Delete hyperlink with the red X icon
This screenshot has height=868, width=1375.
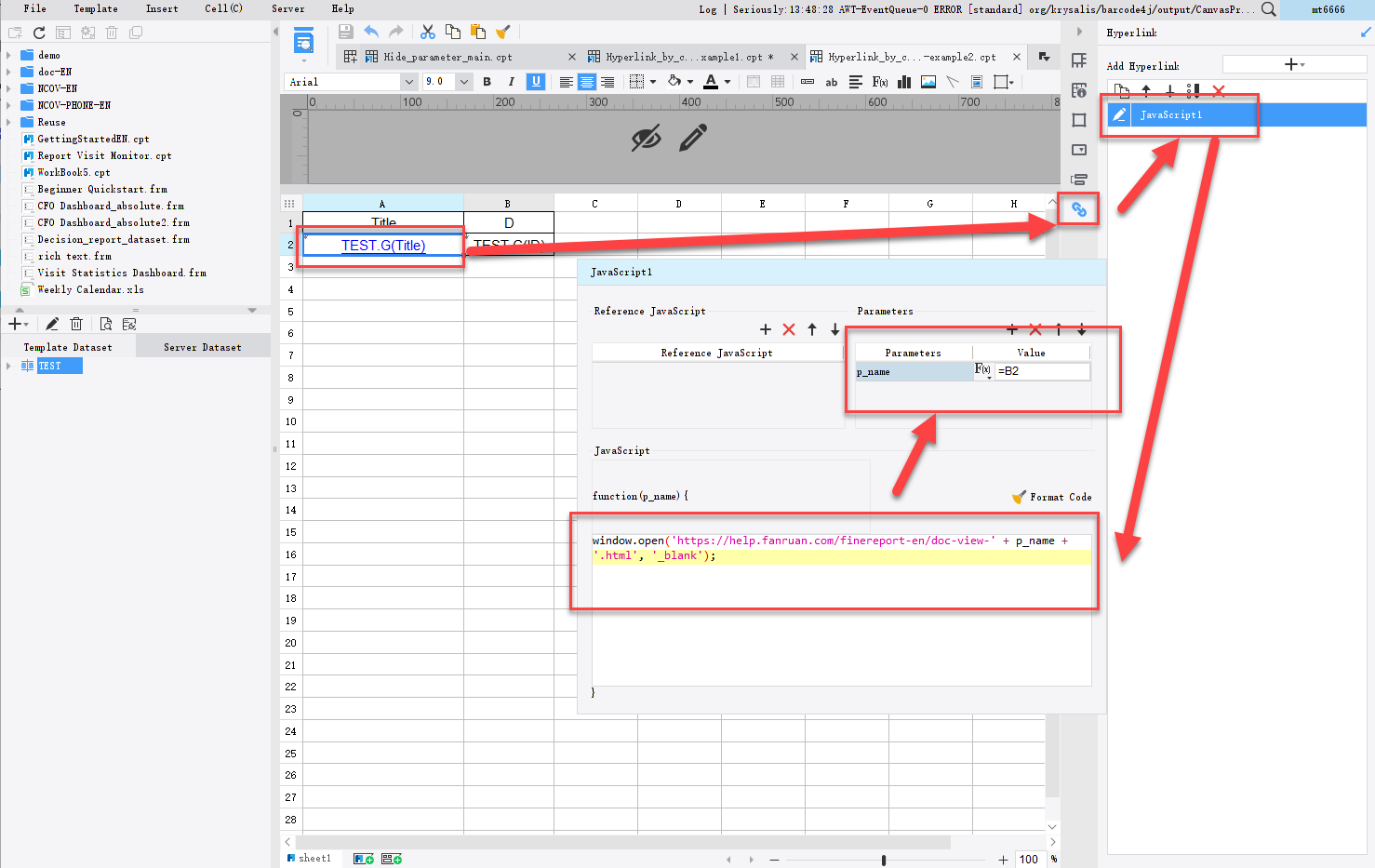1219,90
